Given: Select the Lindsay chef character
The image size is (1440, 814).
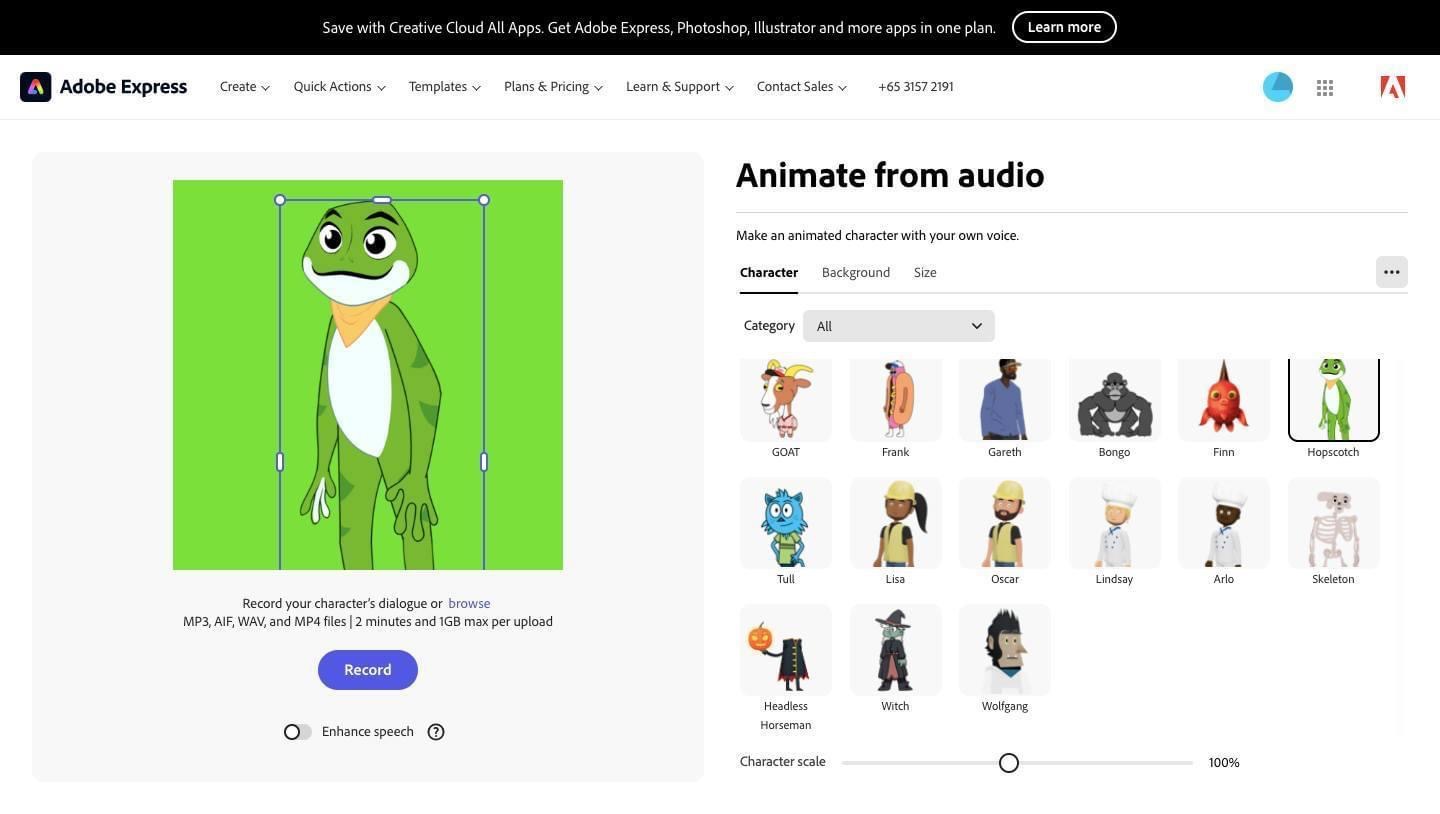Looking at the screenshot, I should point(1115,523).
